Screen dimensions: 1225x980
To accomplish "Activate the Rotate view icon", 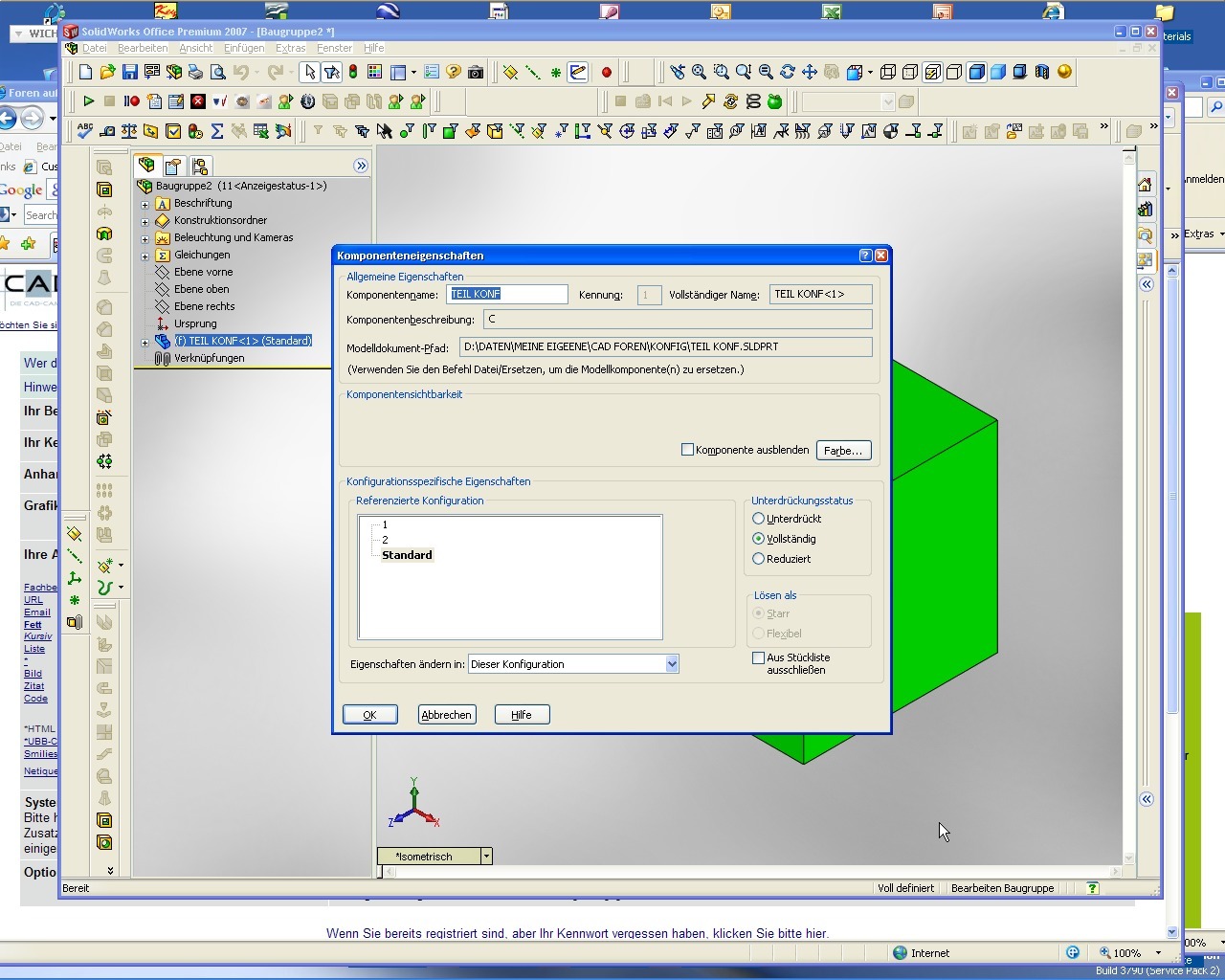I will click(787, 72).
